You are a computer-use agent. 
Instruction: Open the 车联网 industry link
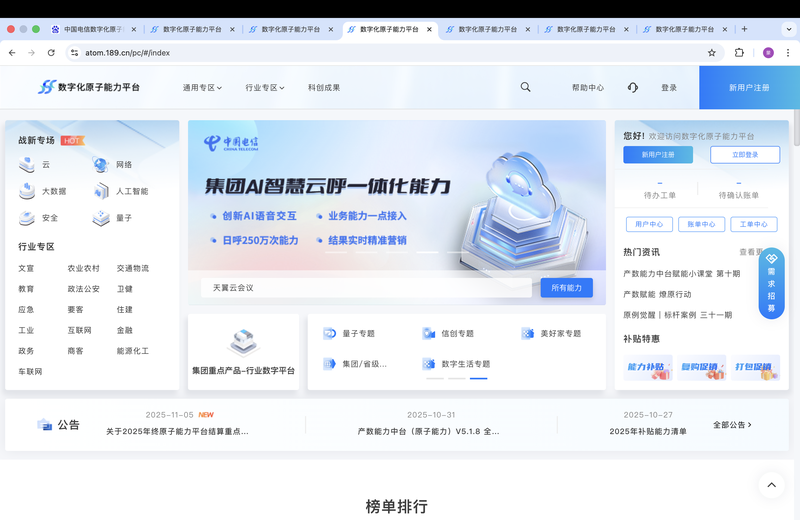point(30,372)
